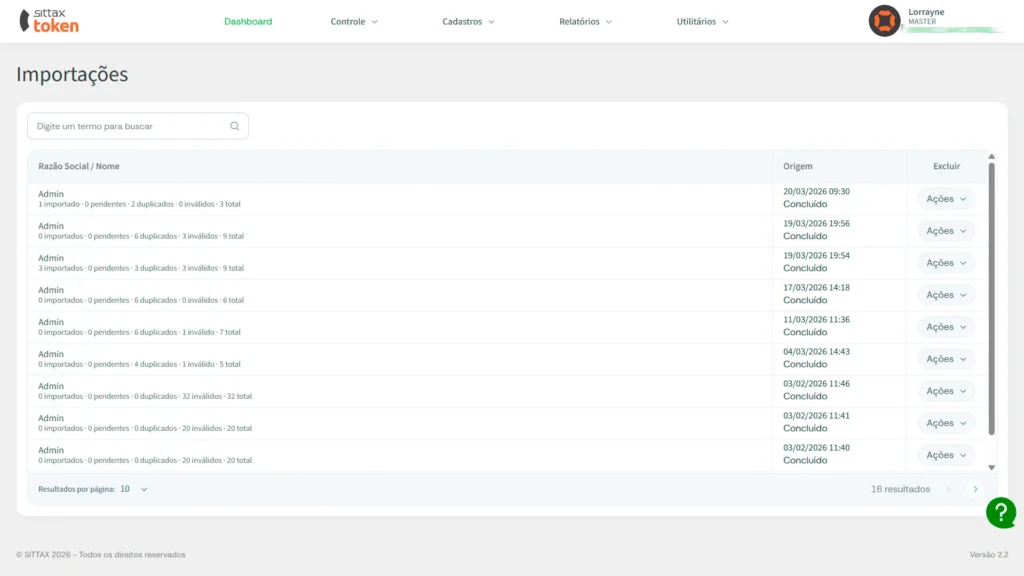Image resolution: width=1024 pixels, height=576 pixels.
Task: Click scrollbar up arrow of table
Action: tap(991, 157)
